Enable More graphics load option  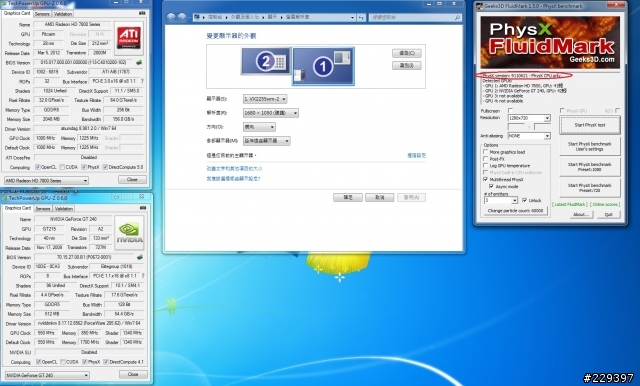click(486, 152)
